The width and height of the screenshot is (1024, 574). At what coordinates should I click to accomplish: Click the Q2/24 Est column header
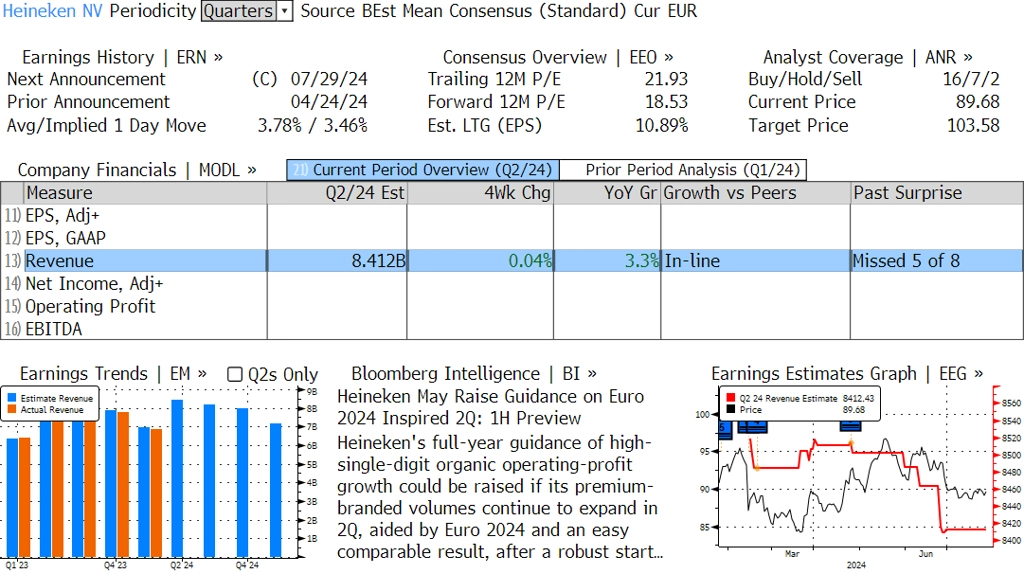337,193
